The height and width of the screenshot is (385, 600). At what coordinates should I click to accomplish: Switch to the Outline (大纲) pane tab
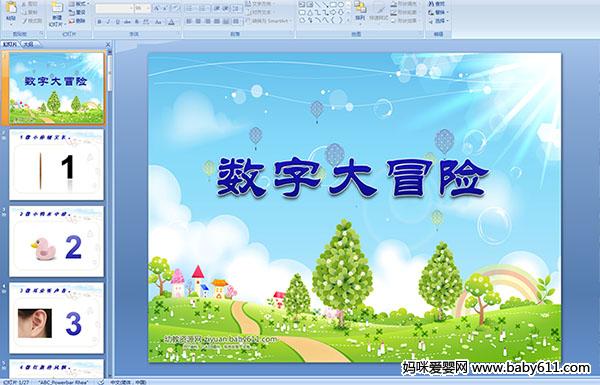(29, 44)
